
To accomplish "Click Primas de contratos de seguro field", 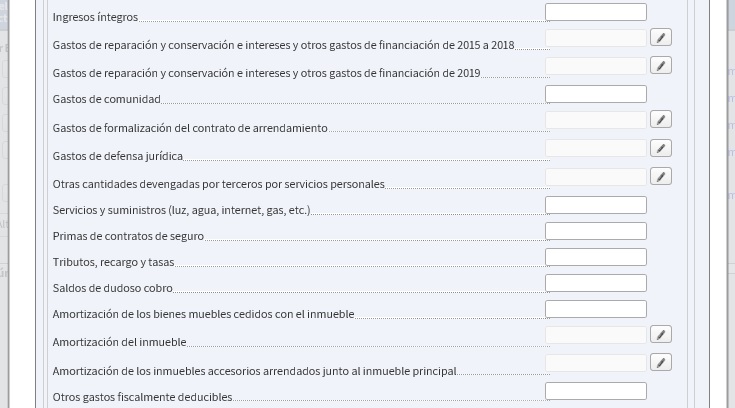I will tap(596, 231).
